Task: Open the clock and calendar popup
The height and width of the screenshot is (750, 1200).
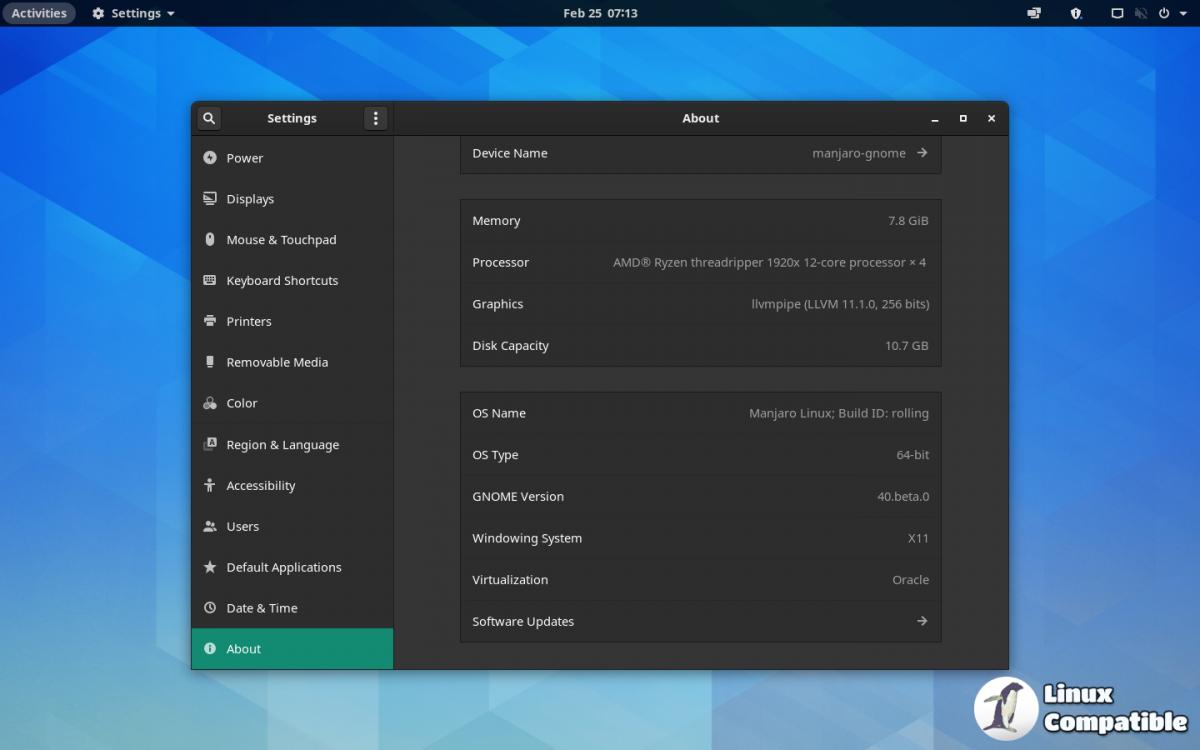Action: [x=600, y=13]
